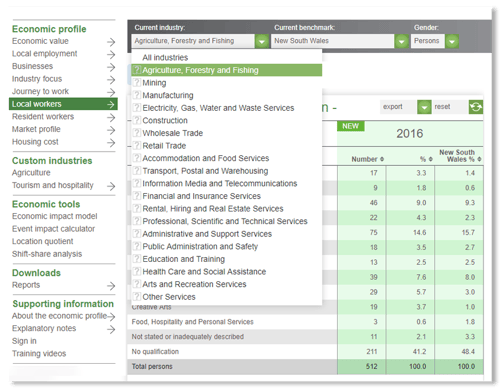The image size is (500, 388).
Task: Open Local employment sidebar link
Action: 44,54
